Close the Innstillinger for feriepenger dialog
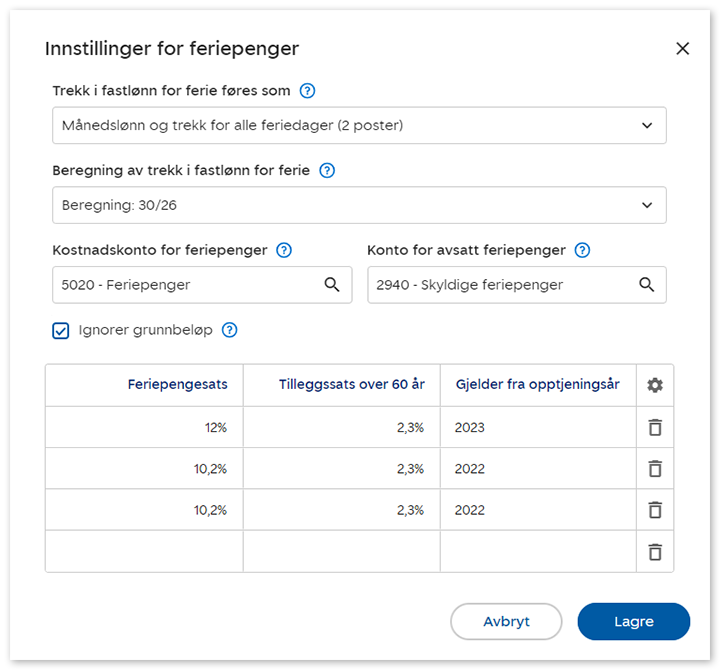 pos(682,49)
